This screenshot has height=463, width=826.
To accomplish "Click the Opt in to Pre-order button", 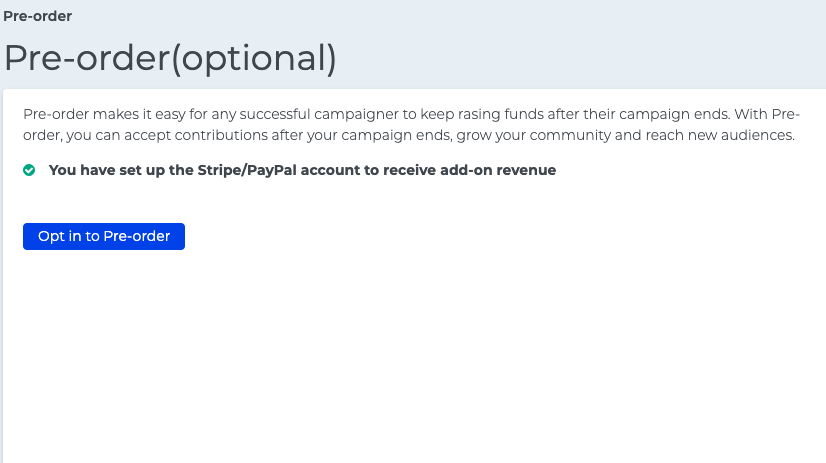I will pyautogui.click(x=104, y=236).
